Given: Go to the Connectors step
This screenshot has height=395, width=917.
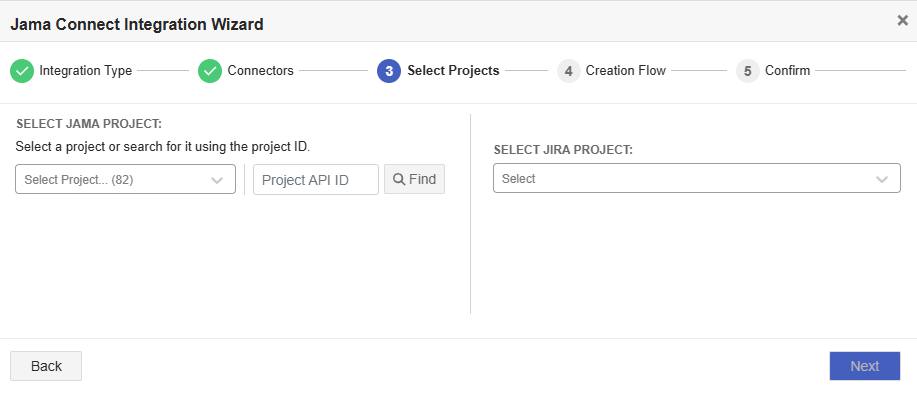Looking at the screenshot, I should pos(261,71).
